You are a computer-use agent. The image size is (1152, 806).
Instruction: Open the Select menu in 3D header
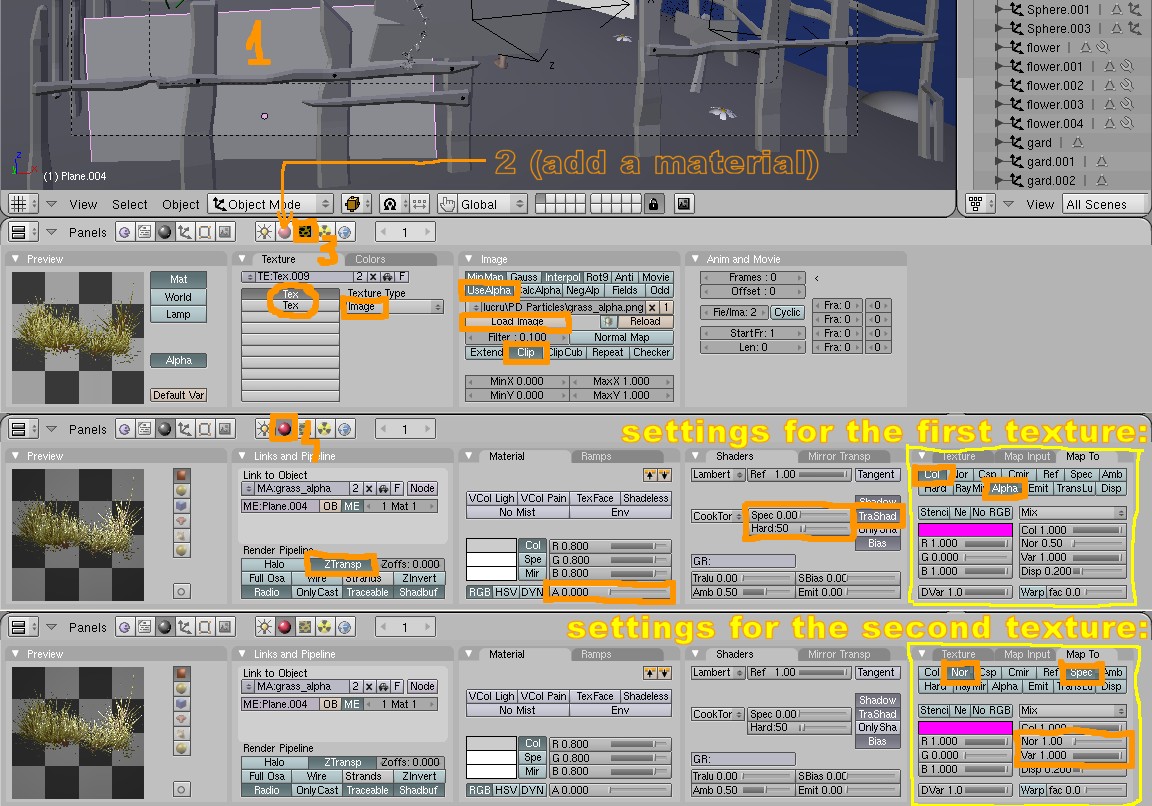coord(129,204)
